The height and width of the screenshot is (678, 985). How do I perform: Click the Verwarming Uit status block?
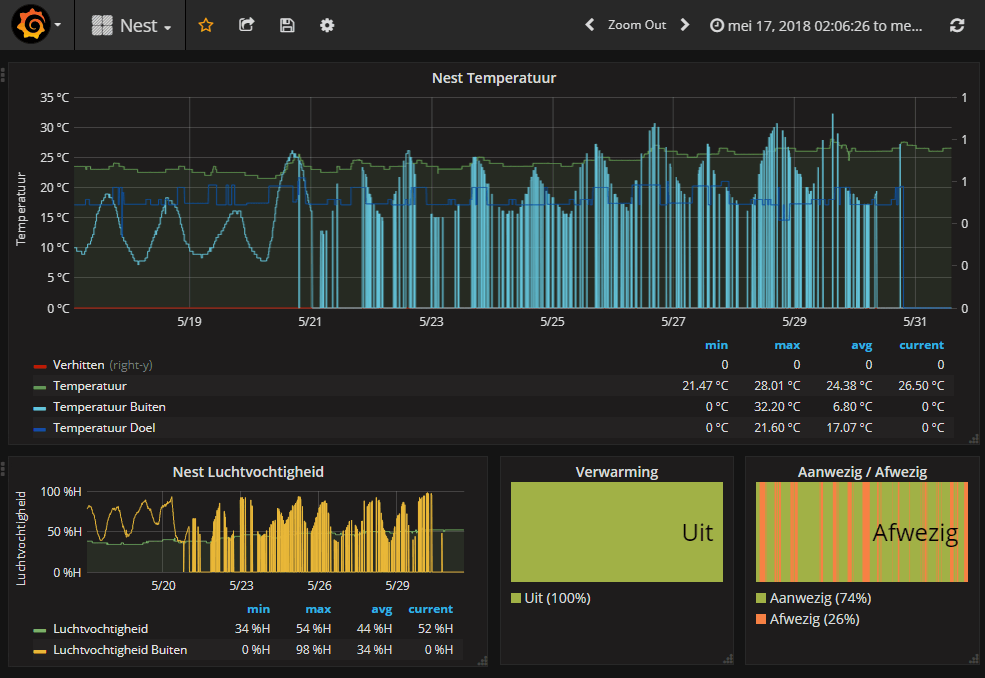pos(617,532)
